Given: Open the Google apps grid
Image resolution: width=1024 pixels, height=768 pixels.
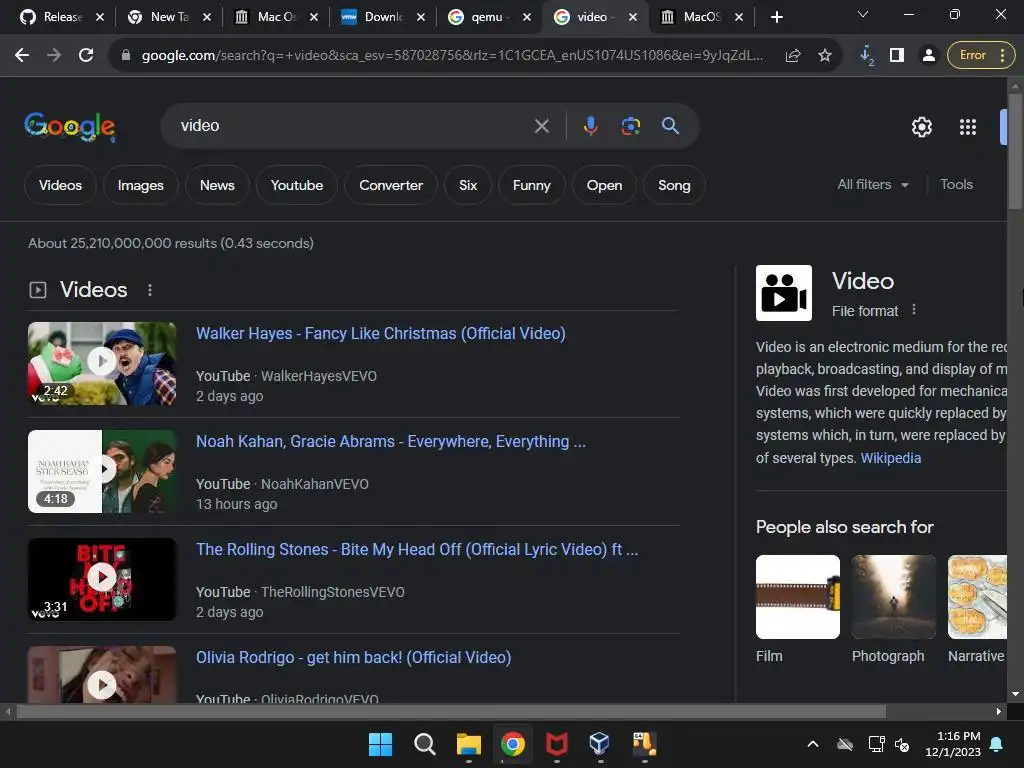Looking at the screenshot, I should 967,127.
